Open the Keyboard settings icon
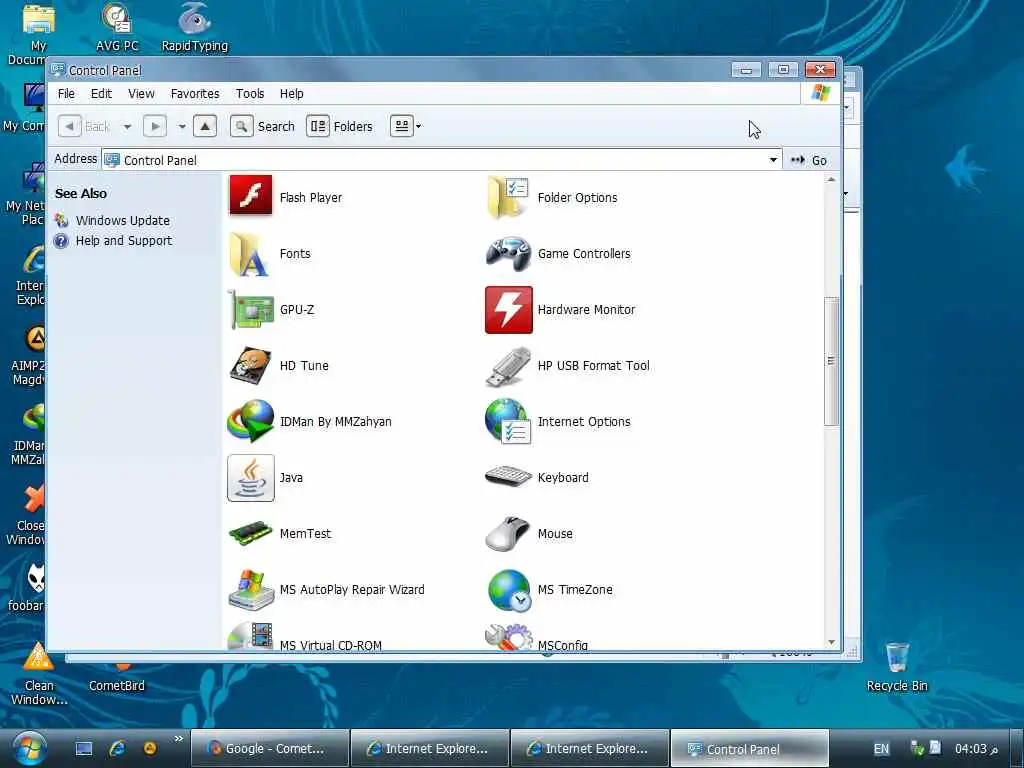Viewport: 1024px width, 768px height. click(x=508, y=477)
